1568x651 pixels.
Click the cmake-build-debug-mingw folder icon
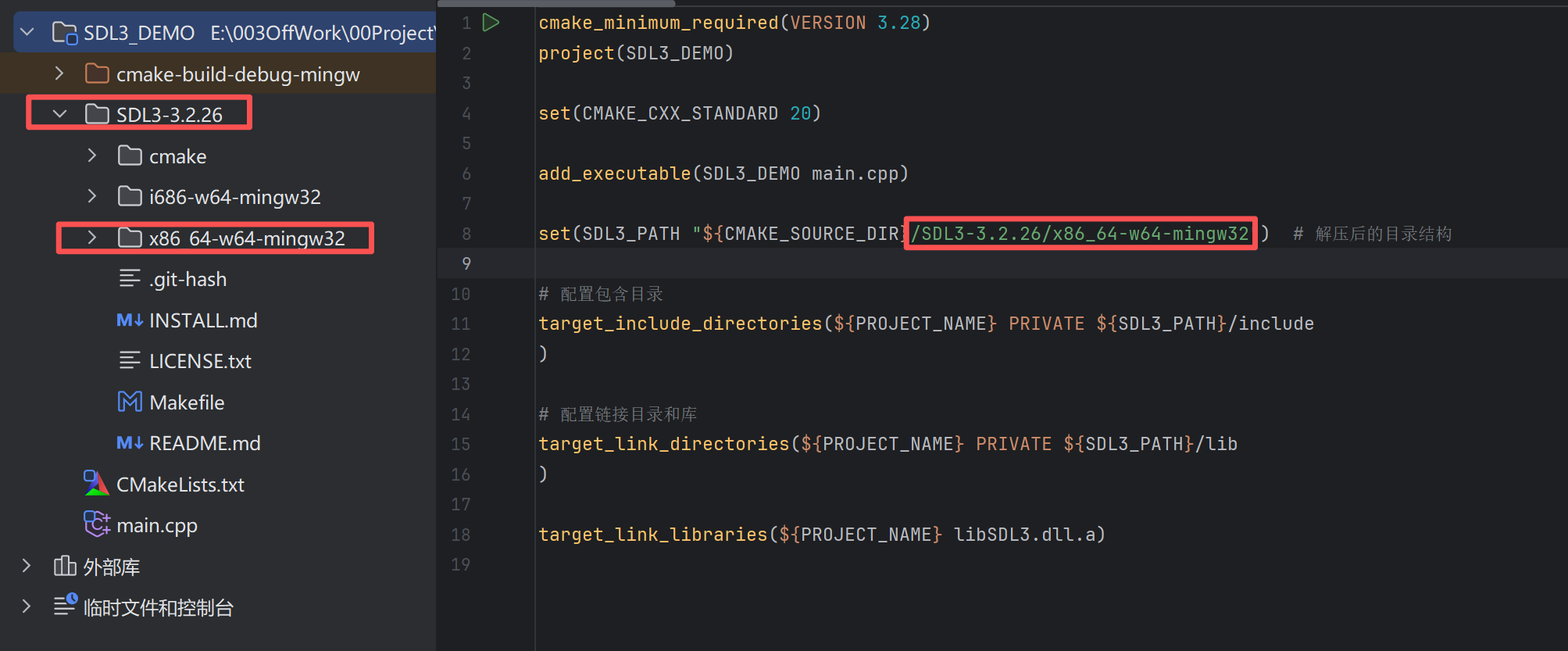(x=97, y=73)
